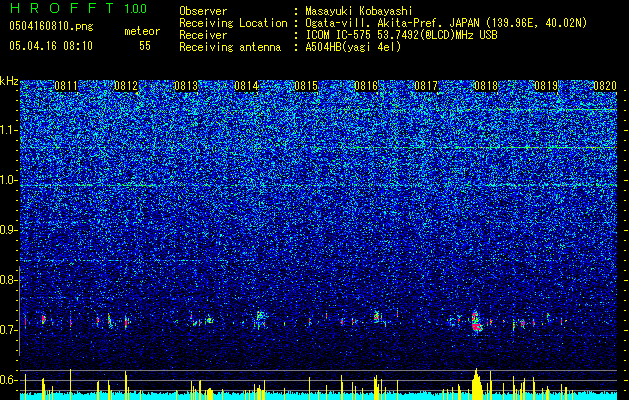Click the 0811 time marker
Screen dimensions: 629x400
[x=66, y=86]
